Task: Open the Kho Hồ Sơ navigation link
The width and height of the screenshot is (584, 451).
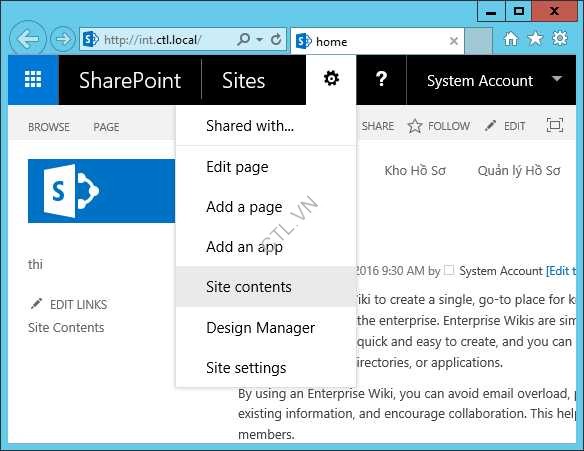Action: point(415,171)
